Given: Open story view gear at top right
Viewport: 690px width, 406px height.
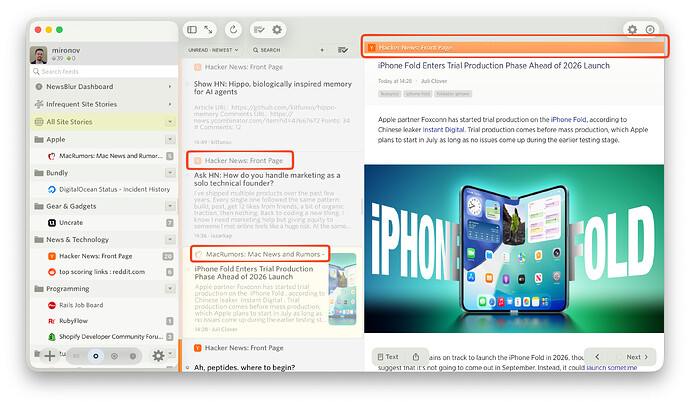Looking at the screenshot, I should 632,29.
